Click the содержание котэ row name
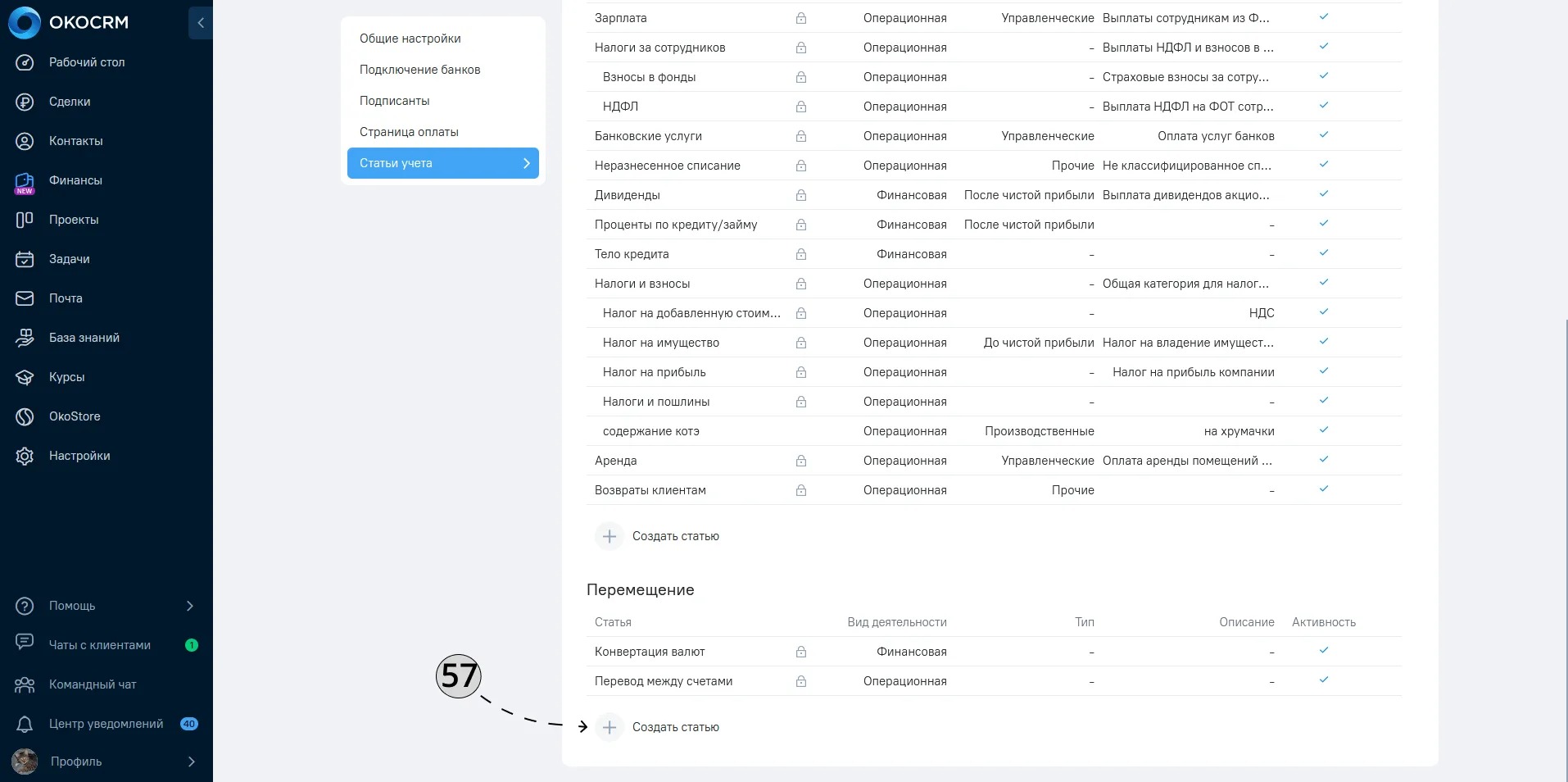Viewport: 1568px width, 782px height. [x=651, y=431]
